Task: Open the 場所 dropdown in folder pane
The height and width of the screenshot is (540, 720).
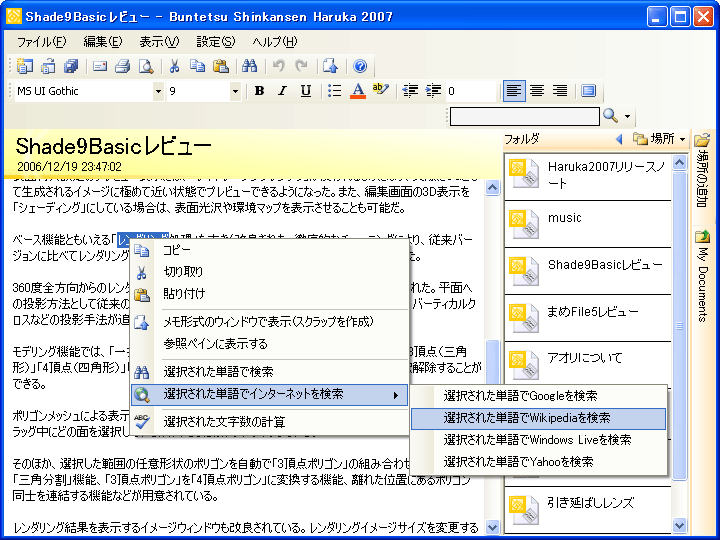Action: point(659,139)
